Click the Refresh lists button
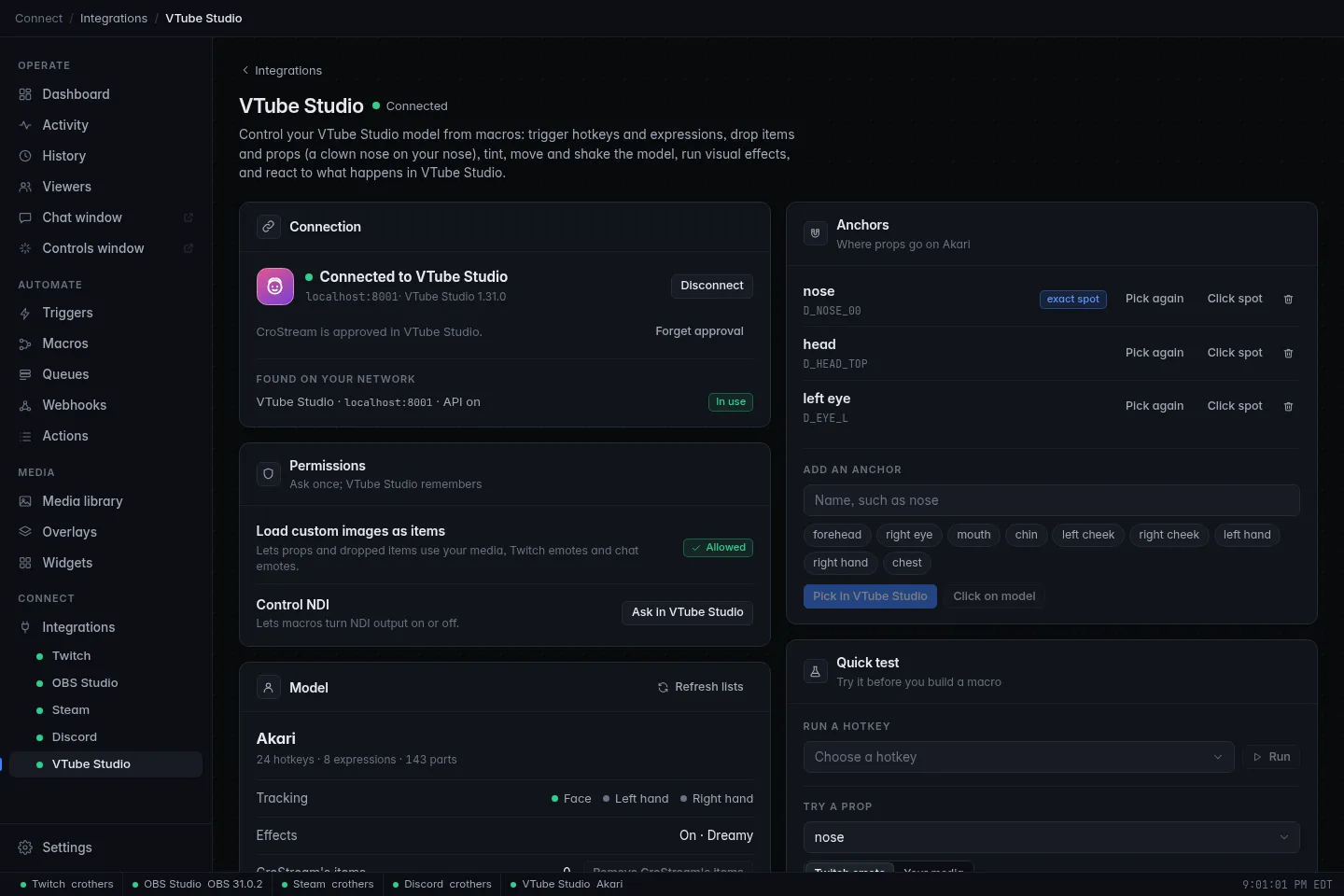Screen dimensions: 1344x896 (x=701, y=687)
